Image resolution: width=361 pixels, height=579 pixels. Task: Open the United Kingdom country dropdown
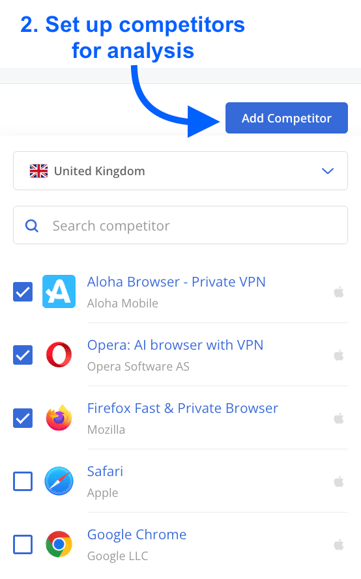[x=180, y=171]
